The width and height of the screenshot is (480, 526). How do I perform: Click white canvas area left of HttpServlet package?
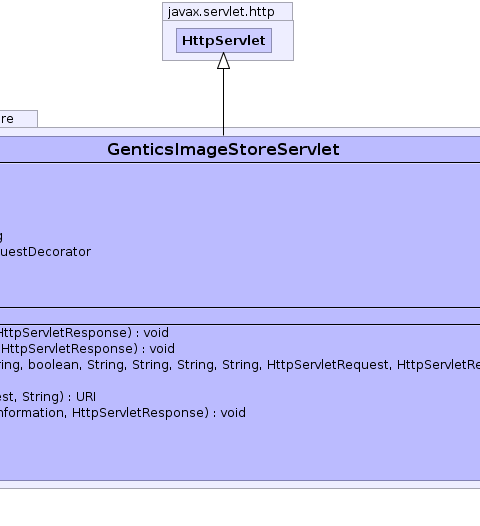[81, 50]
